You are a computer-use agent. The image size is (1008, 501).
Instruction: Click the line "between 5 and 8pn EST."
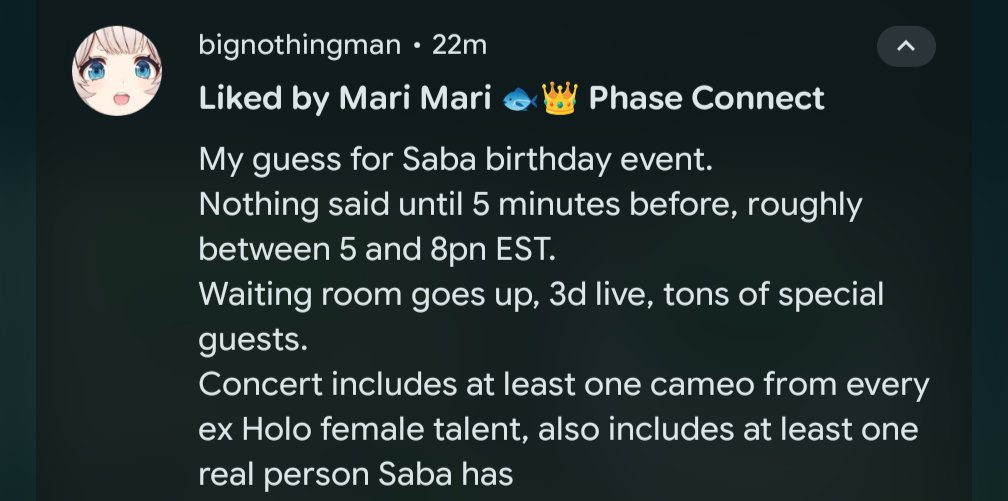pos(377,250)
